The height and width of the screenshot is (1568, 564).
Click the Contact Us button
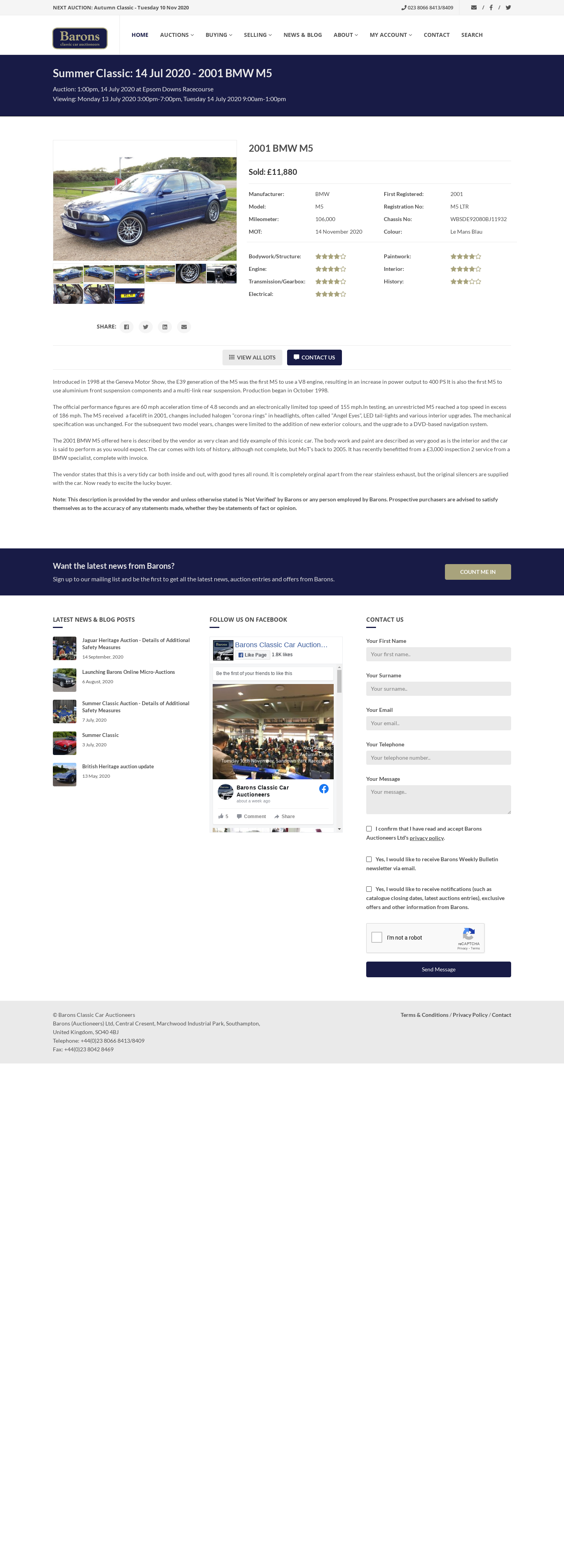(314, 357)
